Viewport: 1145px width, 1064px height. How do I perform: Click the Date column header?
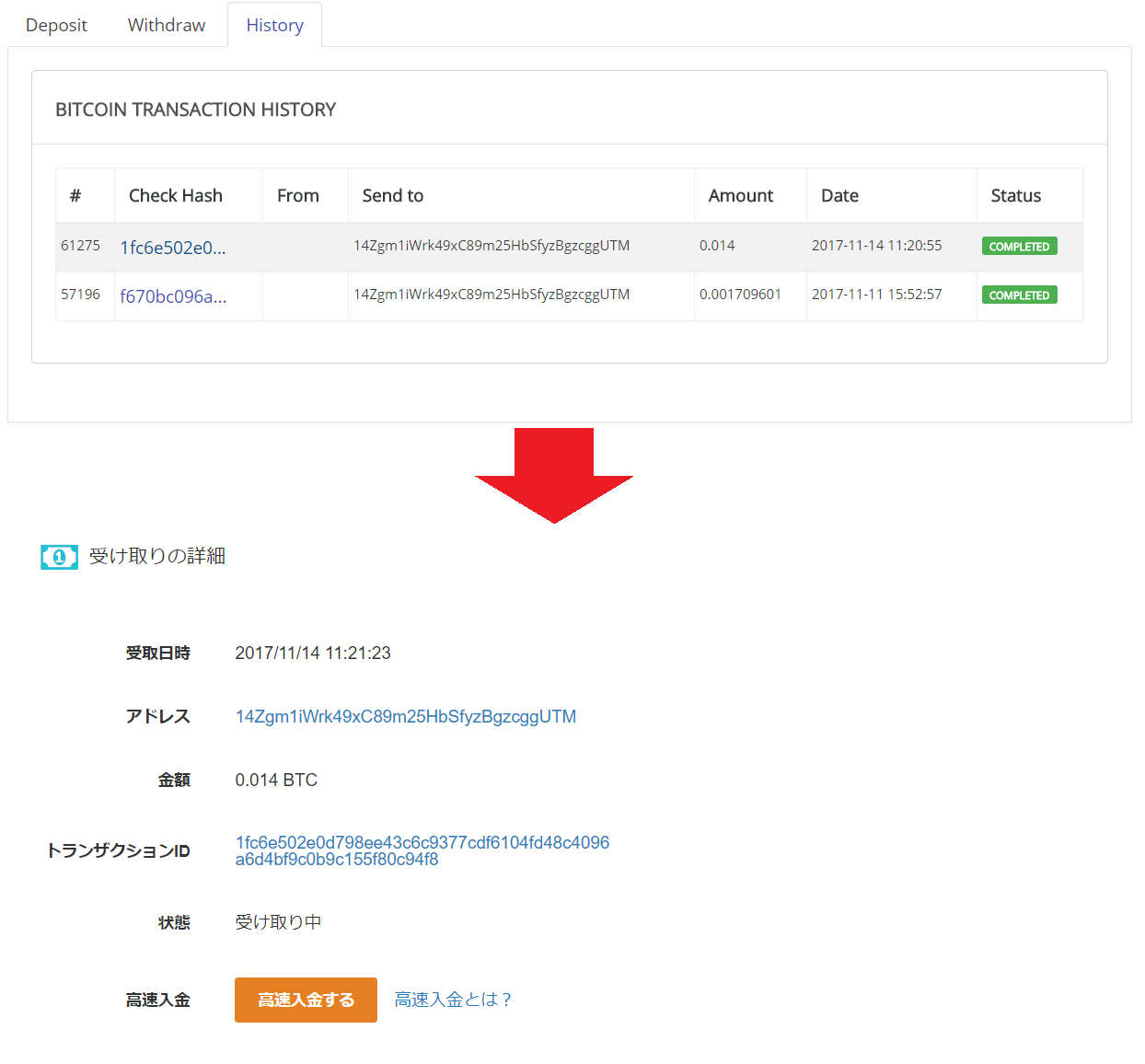[839, 196]
